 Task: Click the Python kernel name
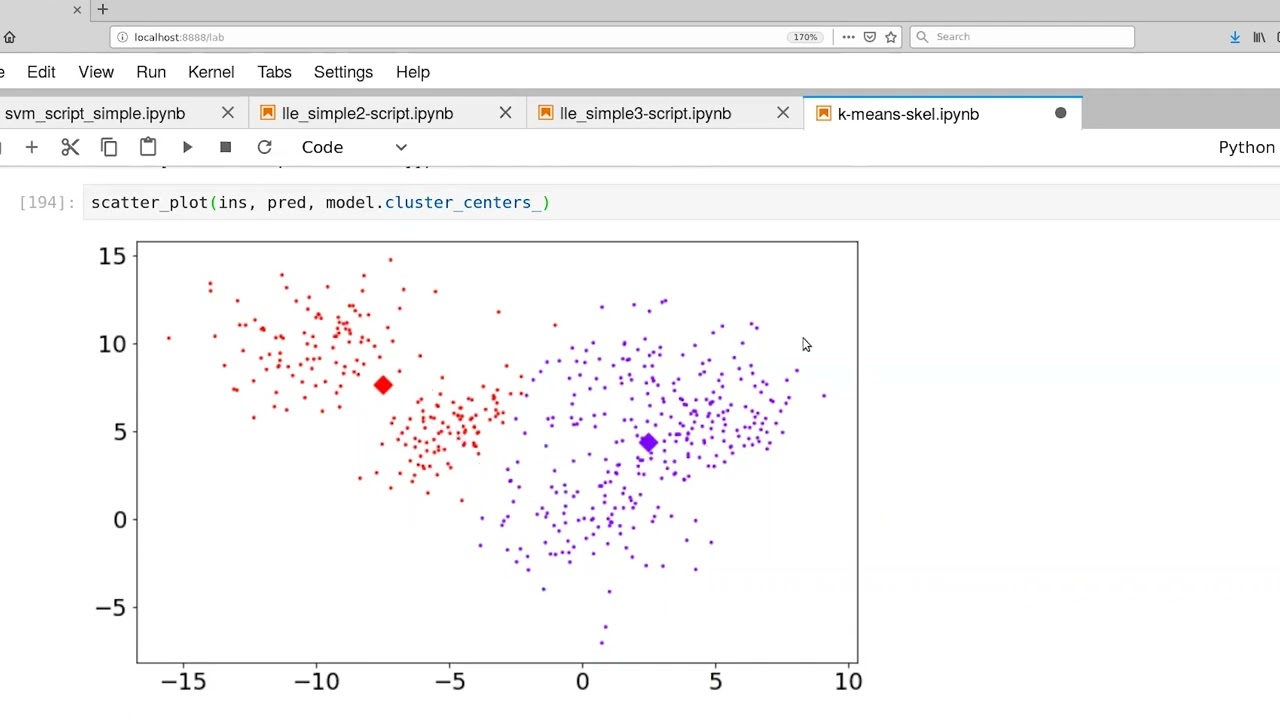point(1246,147)
